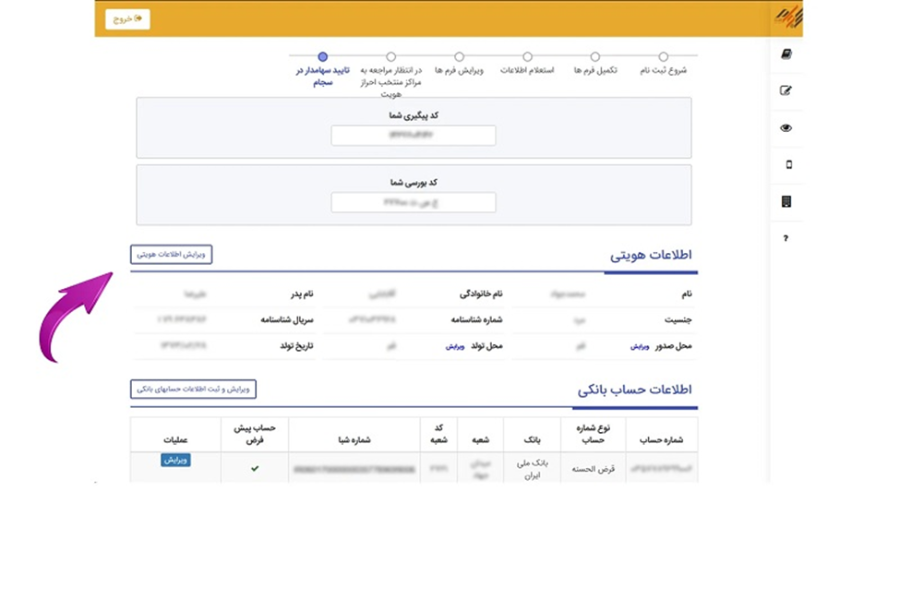Image resolution: width=900 pixels, height=600 pixels.
Task: Click the Sejam logo icon
Action: click(x=788, y=17)
